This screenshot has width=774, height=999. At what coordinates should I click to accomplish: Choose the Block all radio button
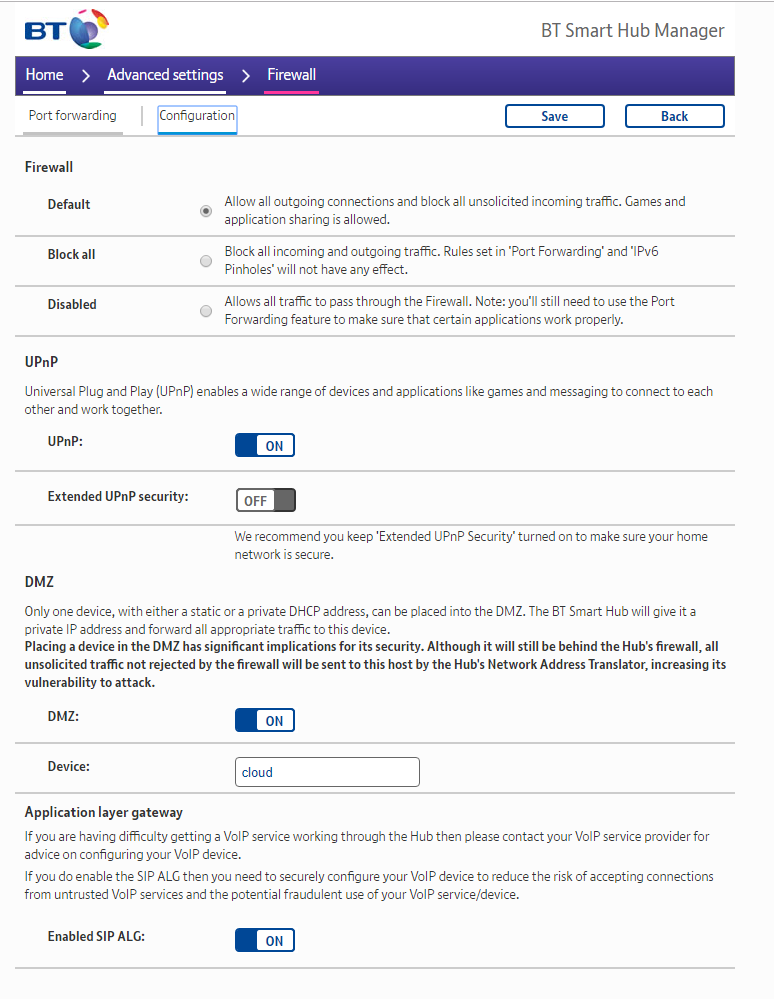click(x=206, y=261)
